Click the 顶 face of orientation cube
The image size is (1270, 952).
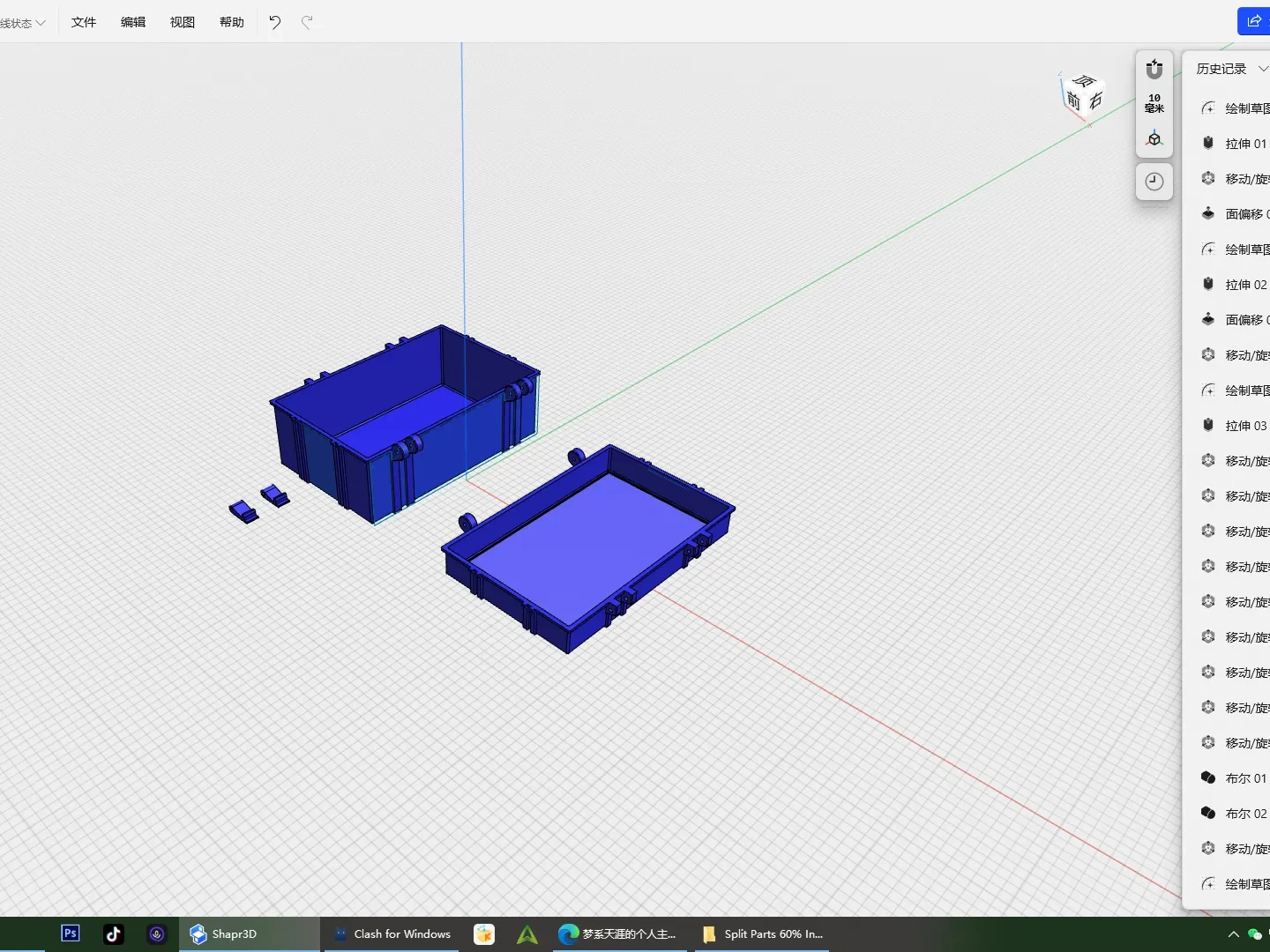pyautogui.click(x=1084, y=82)
